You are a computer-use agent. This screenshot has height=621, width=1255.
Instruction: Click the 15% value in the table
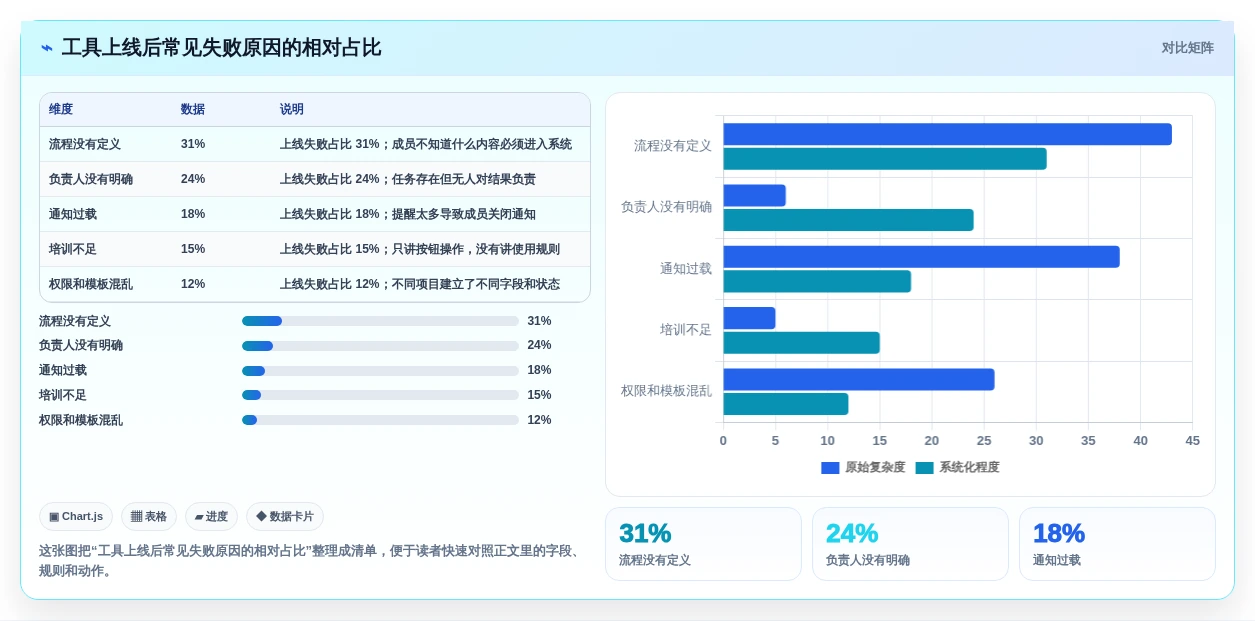pos(193,249)
